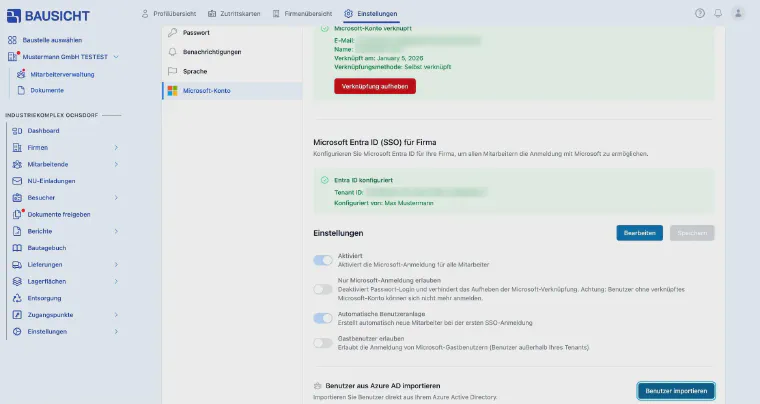The height and width of the screenshot is (404, 760).
Task: Switch to the Profilübersicht tab
Action: (168, 14)
